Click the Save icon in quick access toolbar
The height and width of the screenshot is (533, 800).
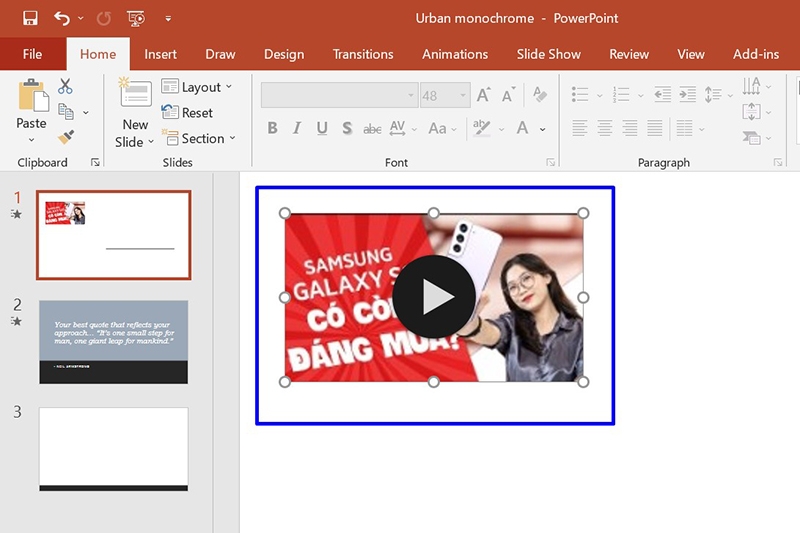tap(30, 18)
